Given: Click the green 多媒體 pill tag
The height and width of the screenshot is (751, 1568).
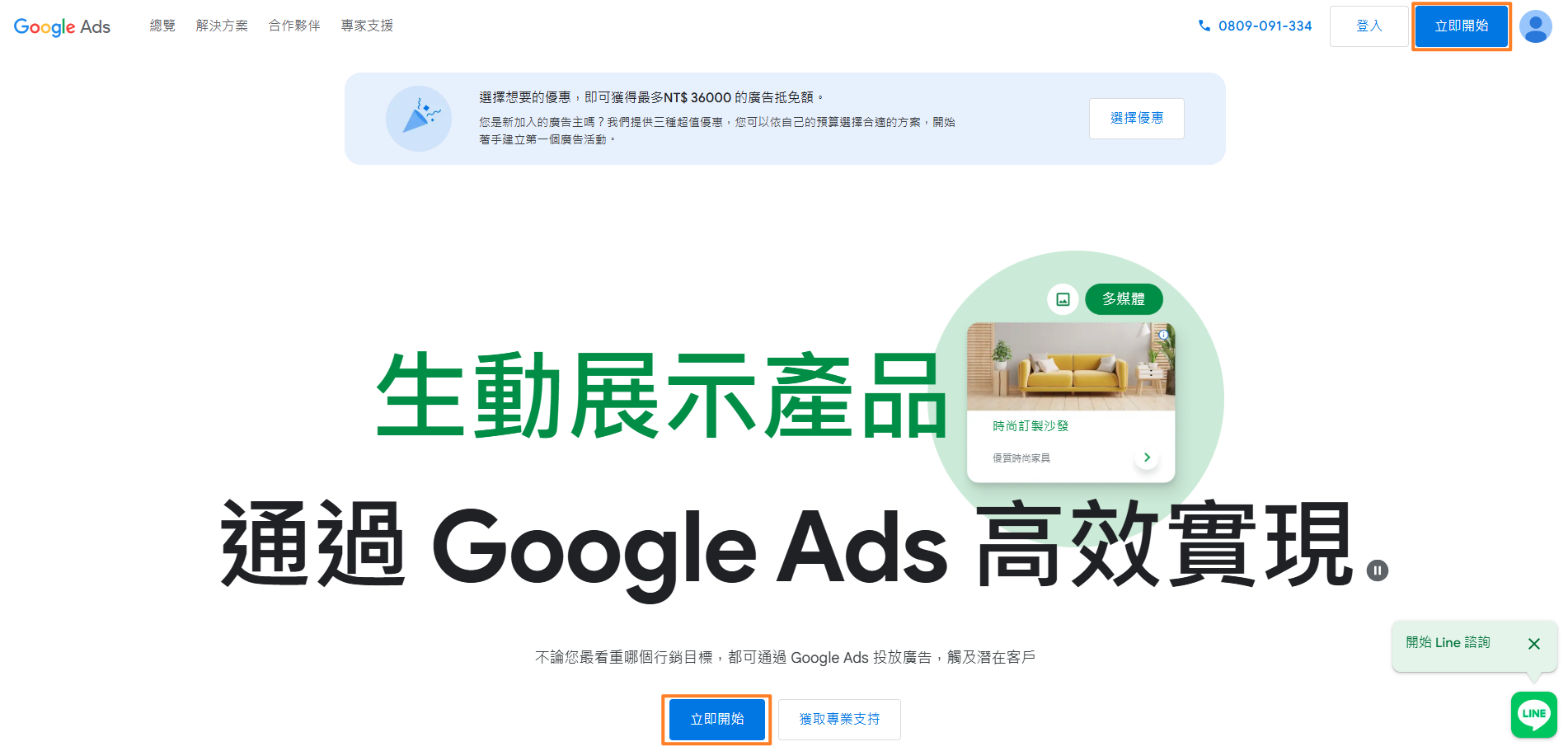Looking at the screenshot, I should [1124, 299].
